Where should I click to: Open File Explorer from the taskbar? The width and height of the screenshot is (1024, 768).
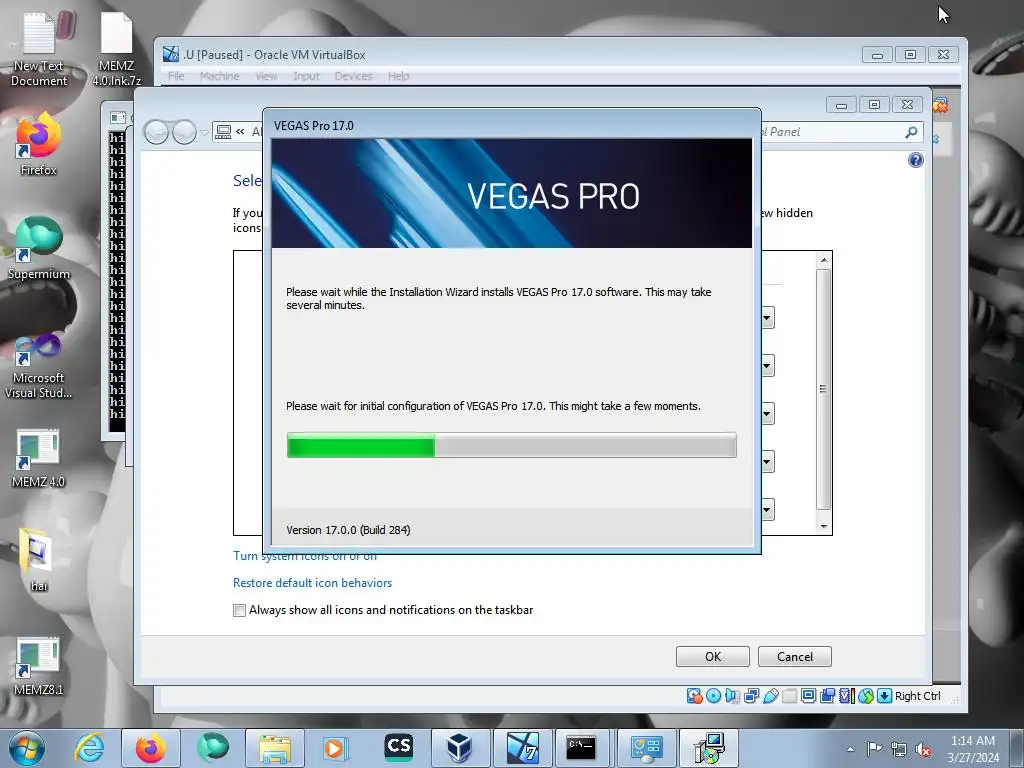tap(275, 748)
